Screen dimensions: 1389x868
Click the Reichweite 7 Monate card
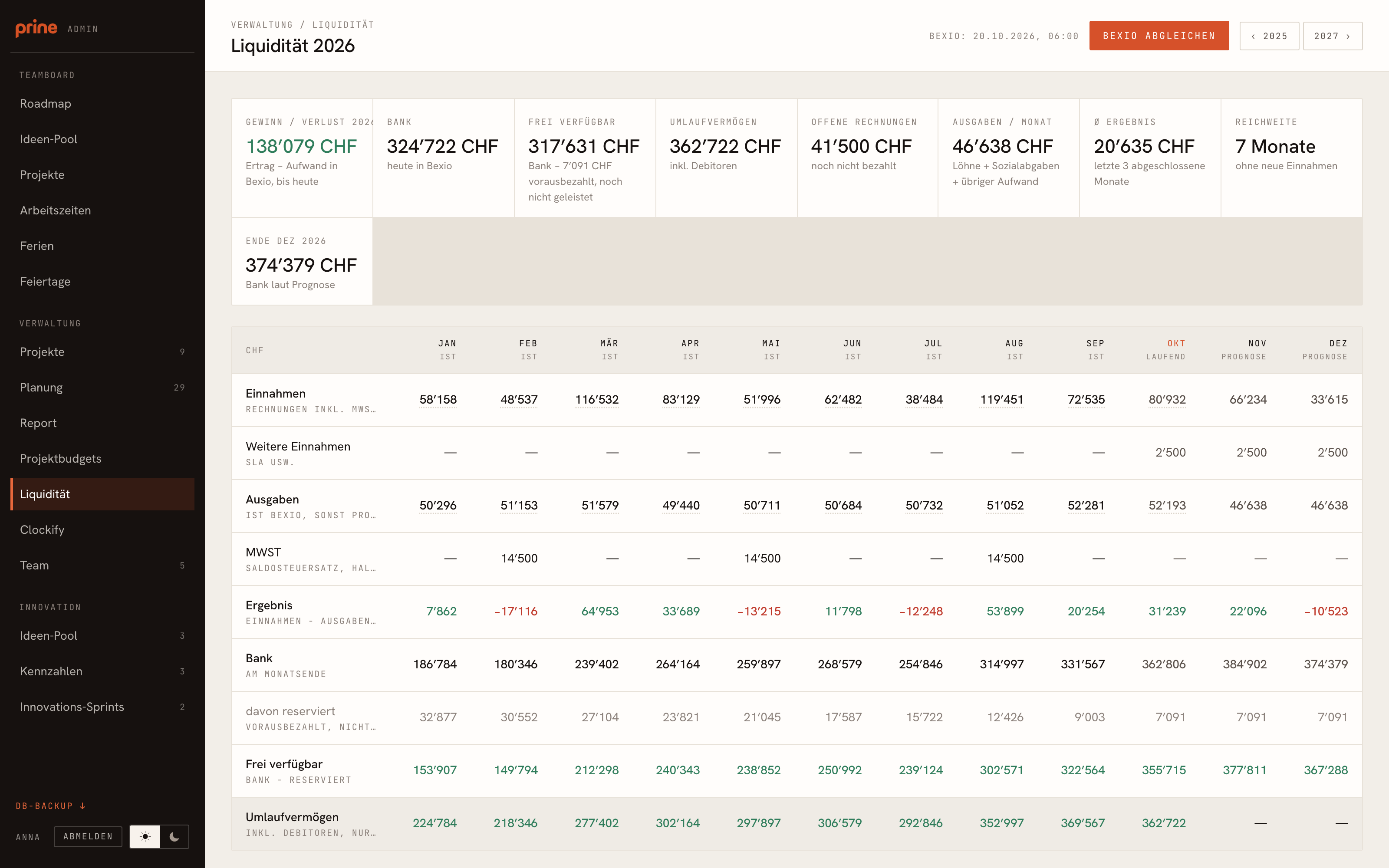click(1291, 158)
